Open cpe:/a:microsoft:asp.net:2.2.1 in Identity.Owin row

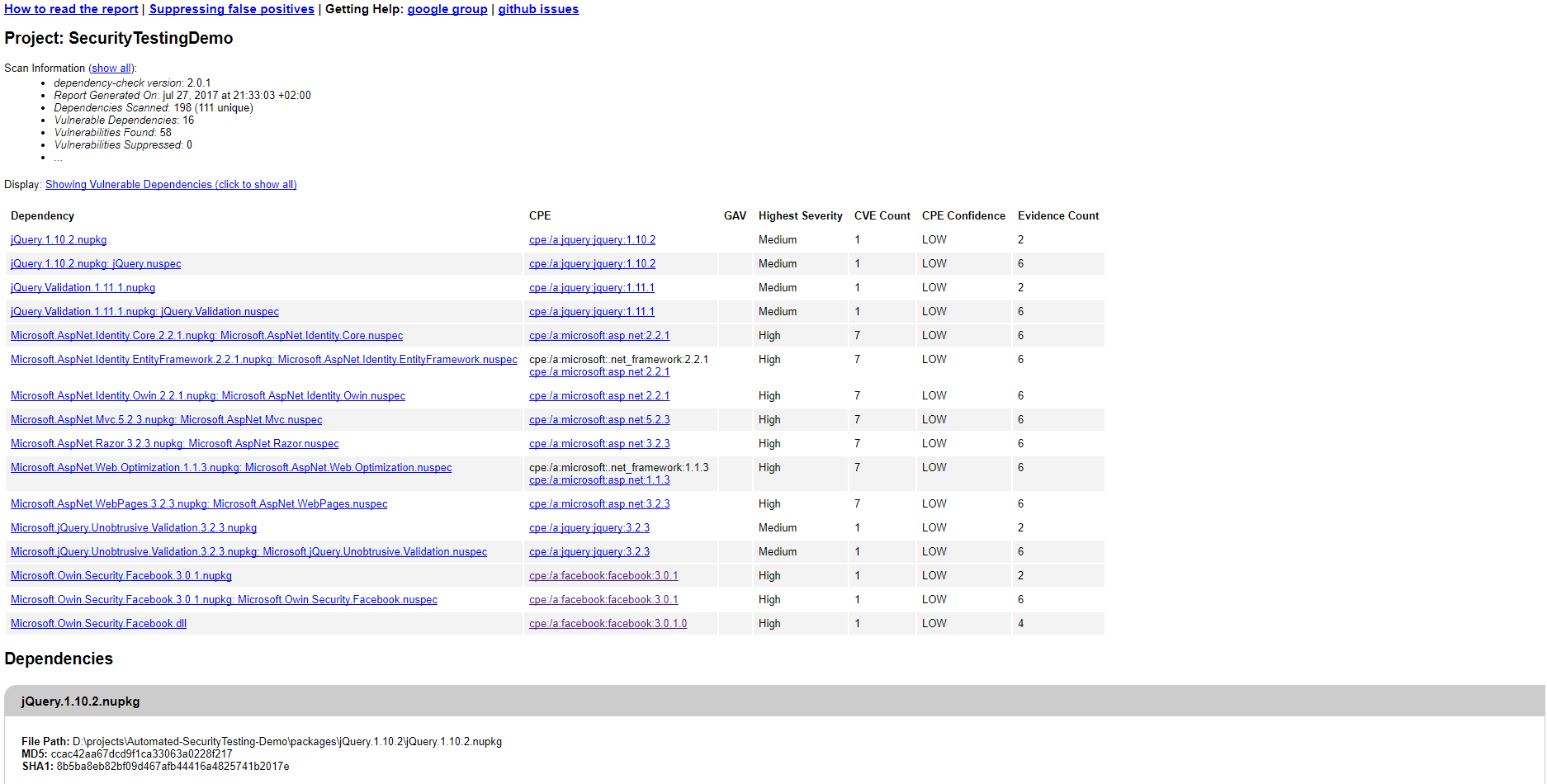tap(599, 396)
